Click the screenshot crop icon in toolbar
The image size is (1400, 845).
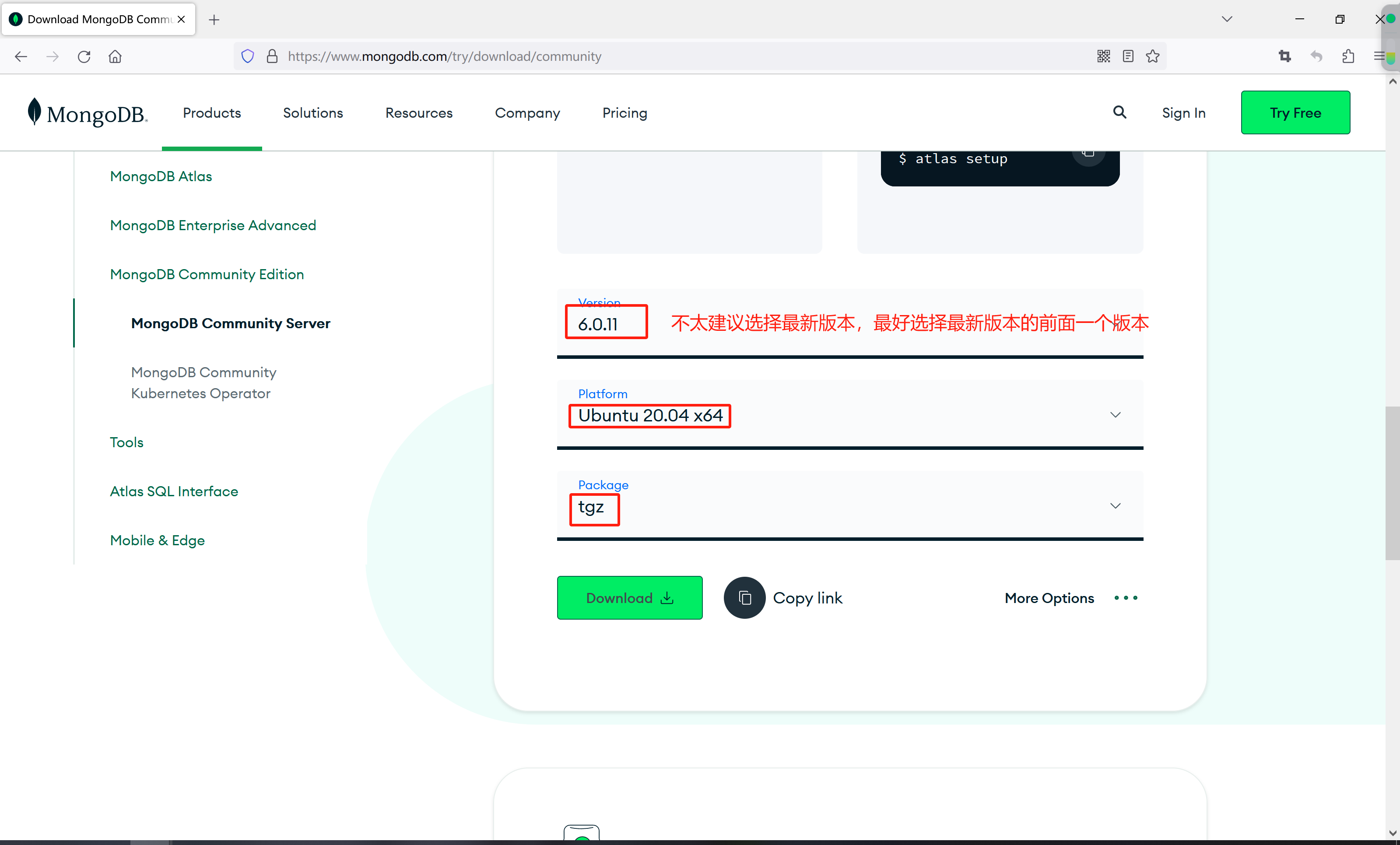pyautogui.click(x=1284, y=56)
